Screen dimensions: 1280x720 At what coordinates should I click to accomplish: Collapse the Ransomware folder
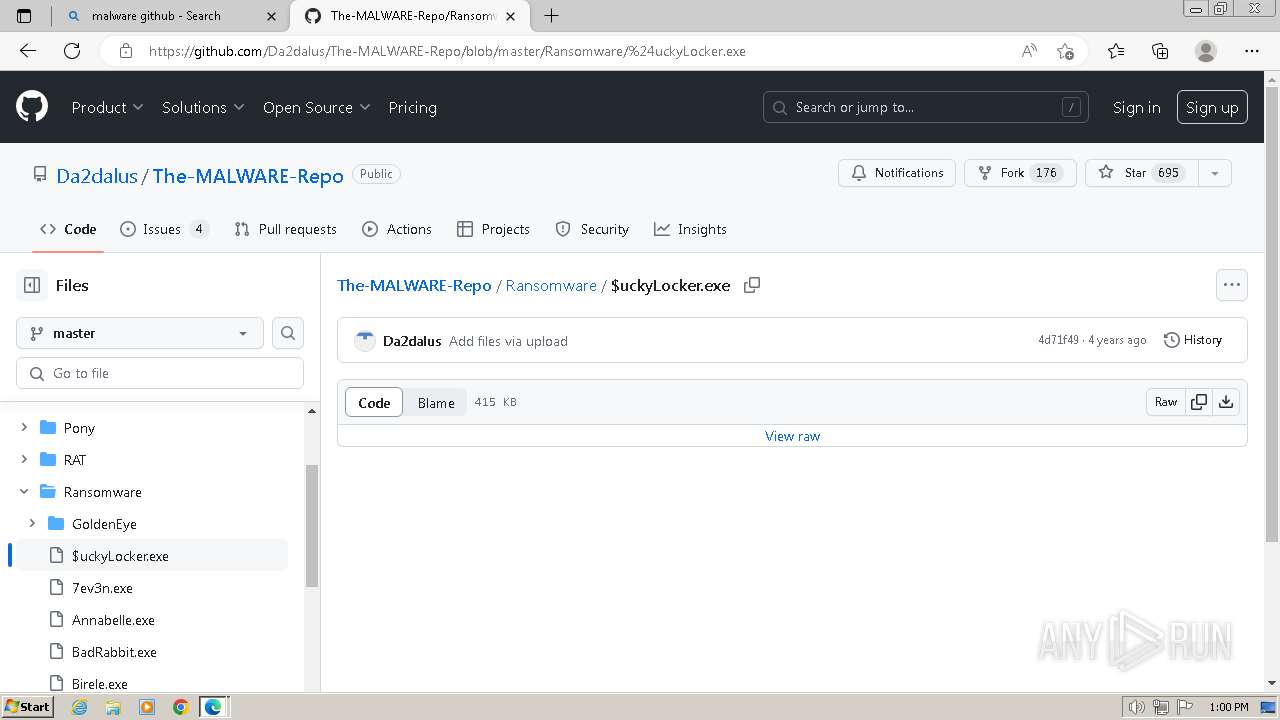pos(24,492)
